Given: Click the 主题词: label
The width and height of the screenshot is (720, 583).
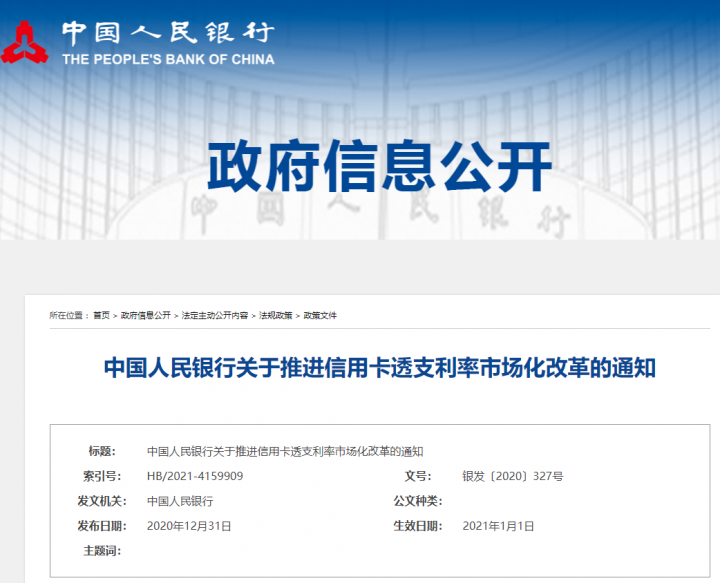Looking at the screenshot, I should tap(102, 550).
